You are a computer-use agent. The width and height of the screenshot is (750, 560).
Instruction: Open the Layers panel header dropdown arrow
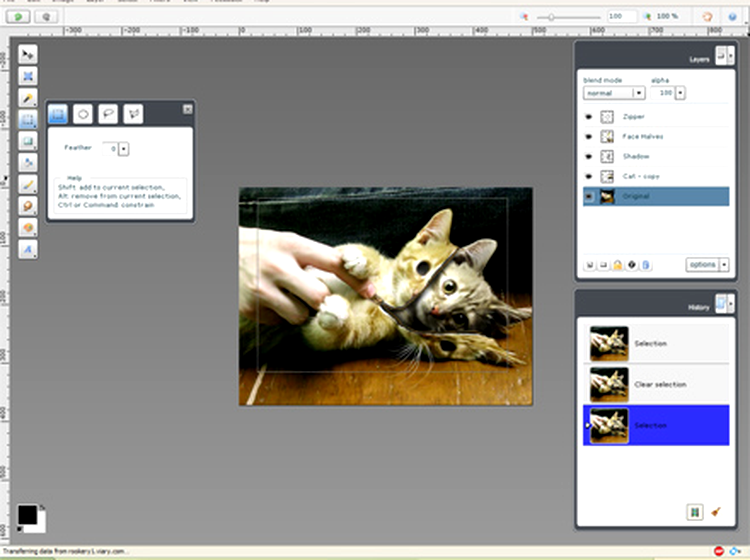(731, 55)
